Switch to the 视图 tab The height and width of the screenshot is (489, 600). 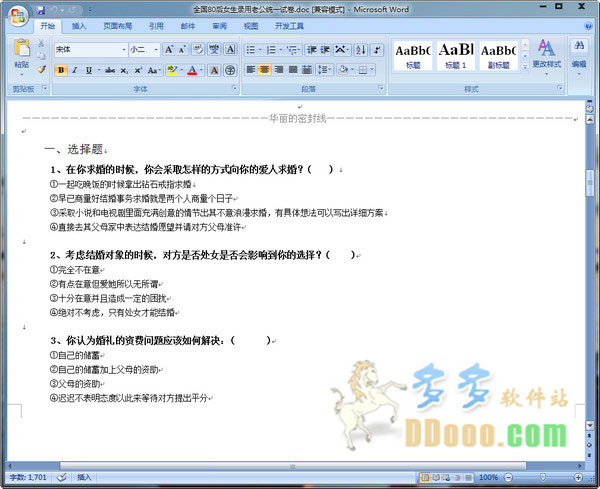pos(251,26)
